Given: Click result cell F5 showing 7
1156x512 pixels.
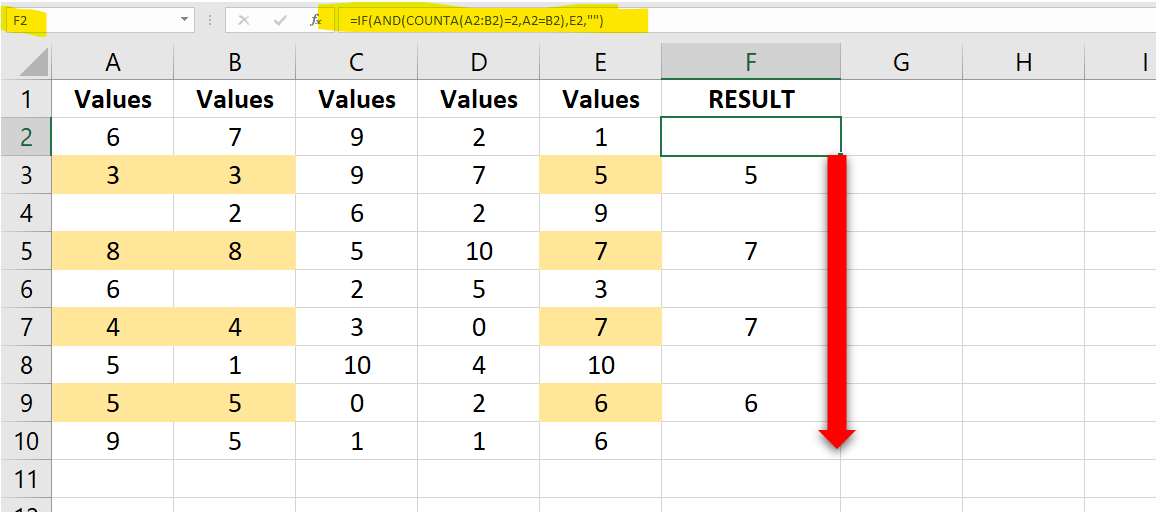Looking at the screenshot, I should click(x=751, y=251).
